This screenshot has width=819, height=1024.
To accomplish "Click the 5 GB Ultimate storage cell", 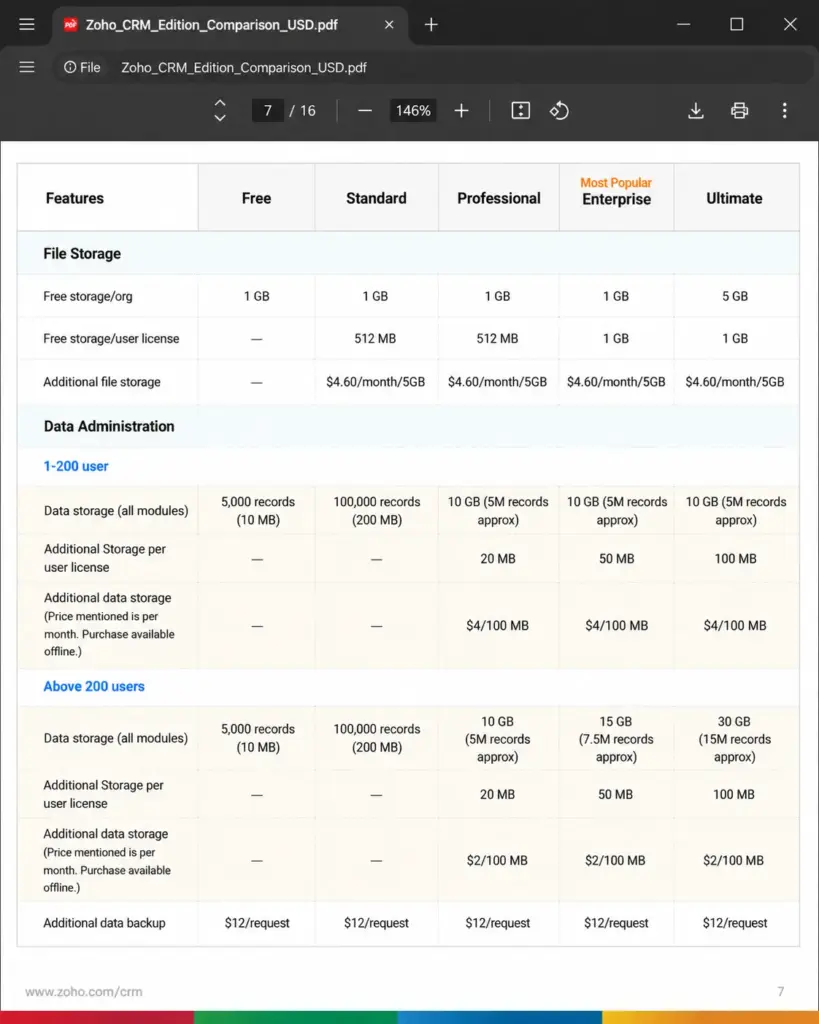I will 735,296.
